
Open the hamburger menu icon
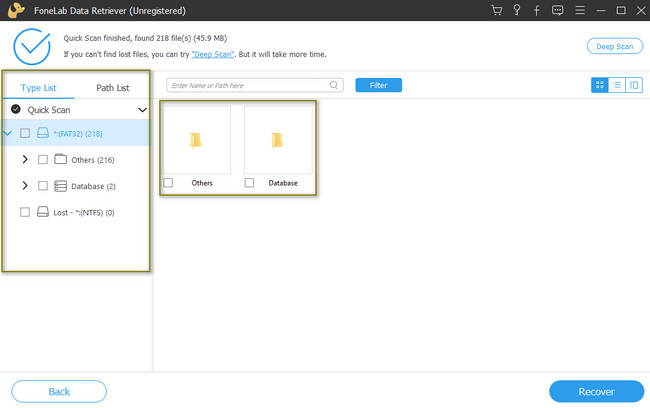tap(580, 10)
